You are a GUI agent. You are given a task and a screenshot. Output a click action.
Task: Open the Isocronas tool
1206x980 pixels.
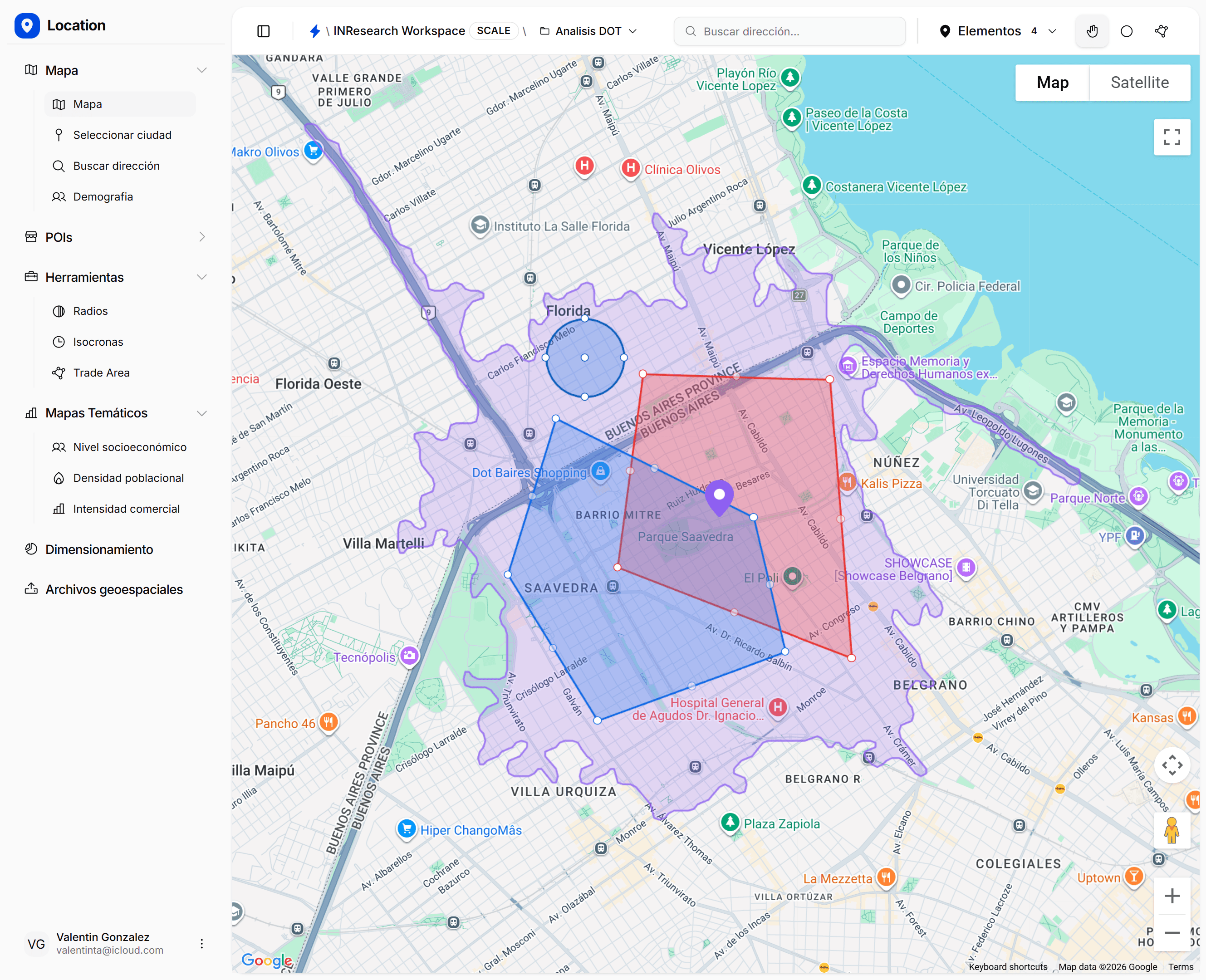pos(98,342)
